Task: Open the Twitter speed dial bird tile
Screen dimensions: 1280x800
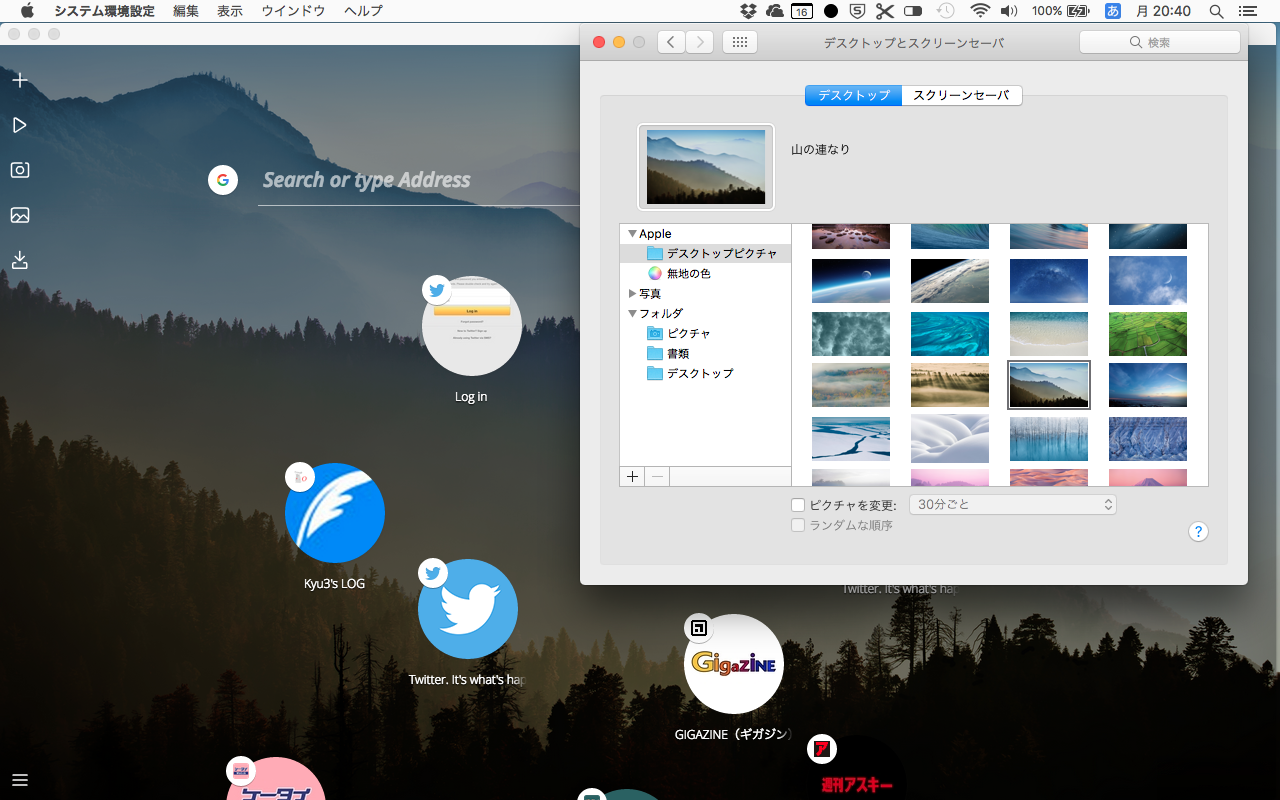Action: (468, 609)
